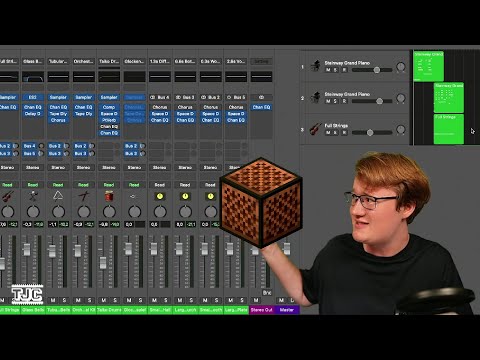Solo the Orchestral Kit mixer channel
Image resolution: width=480 pixels, height=360 pixels.
pyautogui.click(x=90, y=300)
